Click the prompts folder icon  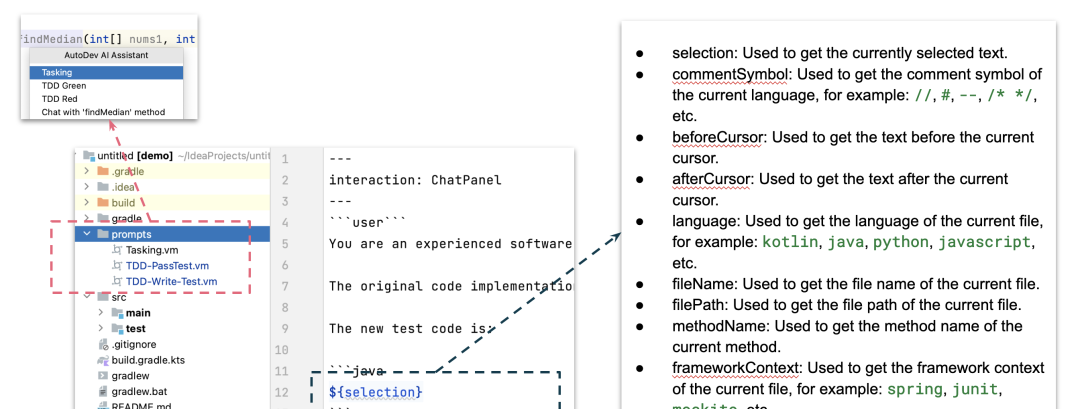[103, 234]
